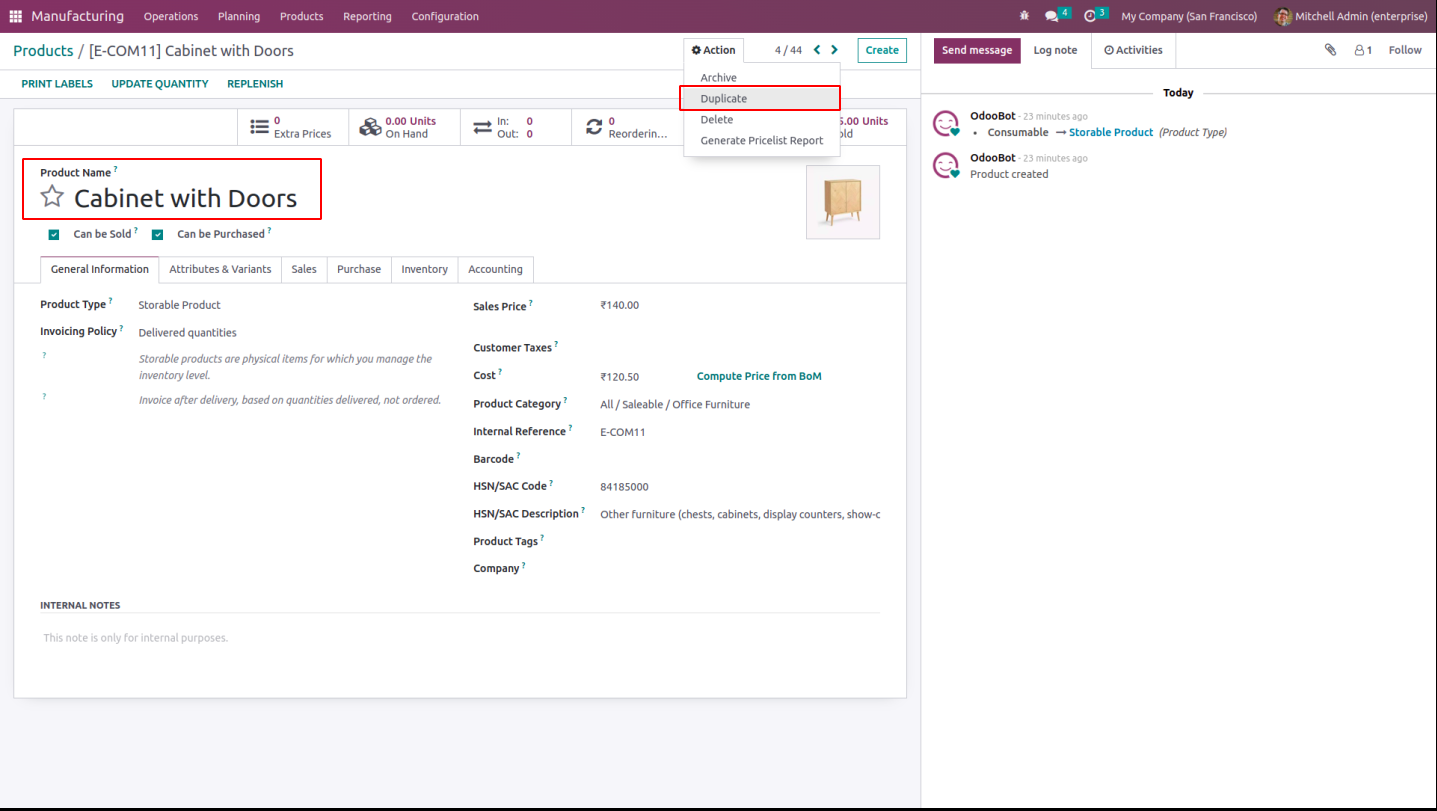
Task: Show help tooltip next to Product Tags
Action: pos(542,538)
